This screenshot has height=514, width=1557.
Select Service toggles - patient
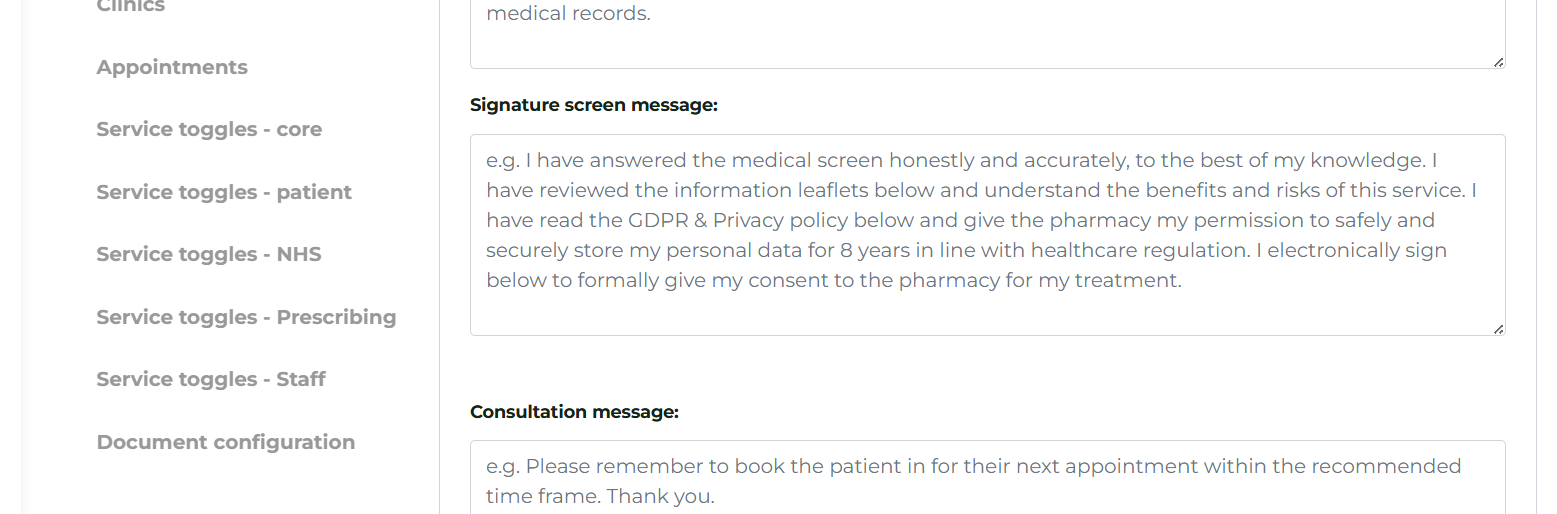tap(224, 192)
